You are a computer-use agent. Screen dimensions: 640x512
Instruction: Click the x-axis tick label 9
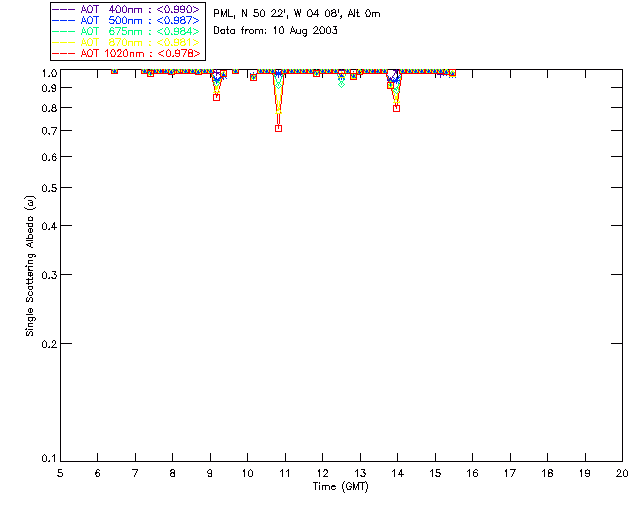(x=210, y=473)
